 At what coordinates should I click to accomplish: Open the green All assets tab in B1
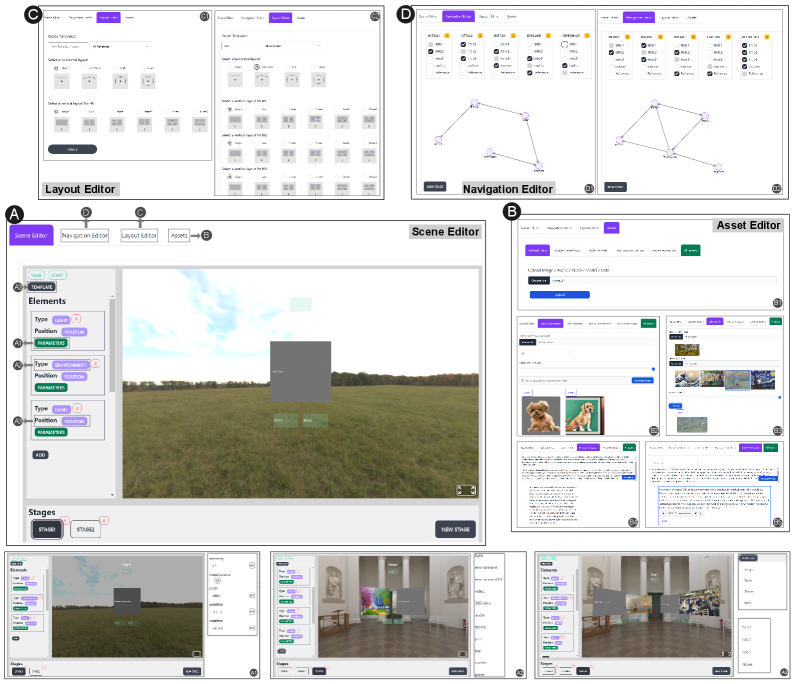690,250
